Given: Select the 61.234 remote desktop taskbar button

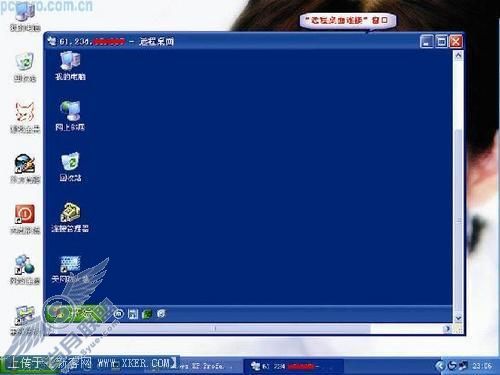Looking at the screenshot, I should click(x=293, y=366).
